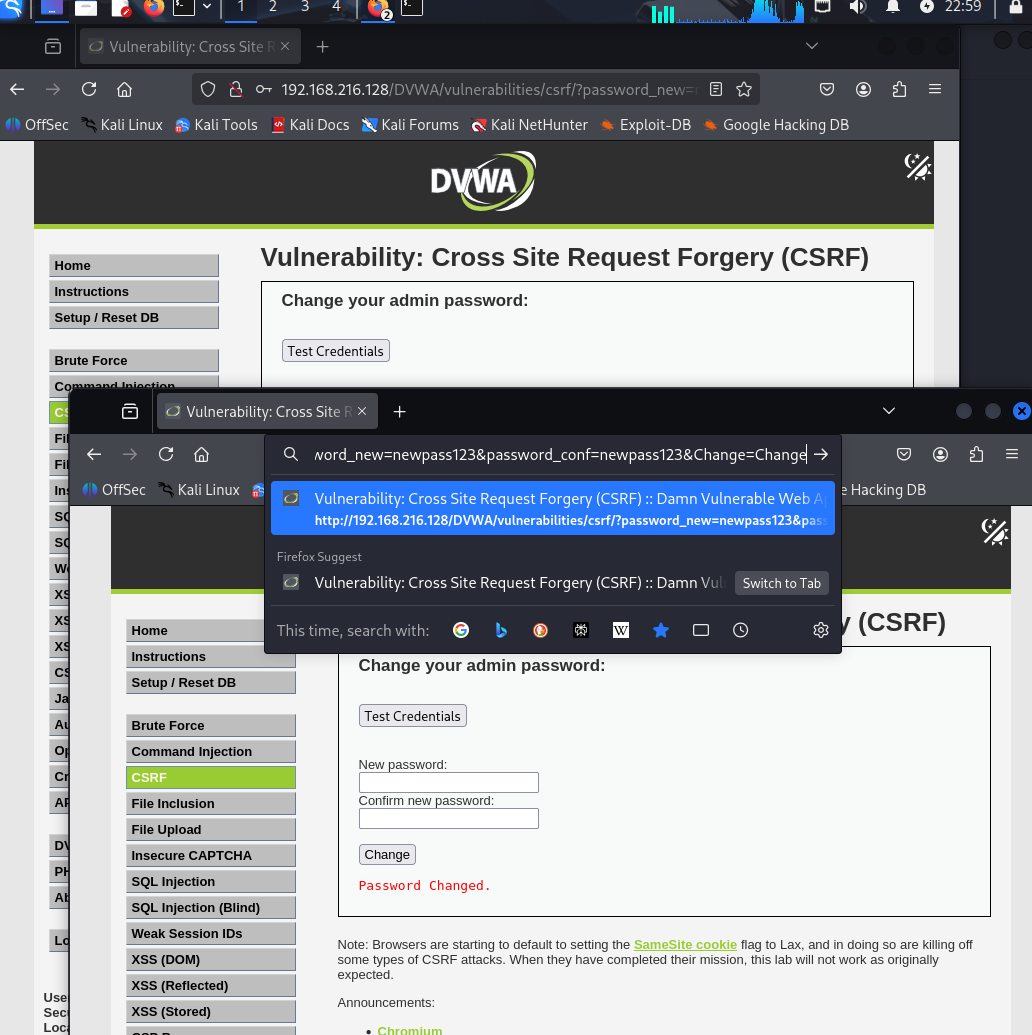
Task: Click volume icon in system panel
Action: pos(857,7)
